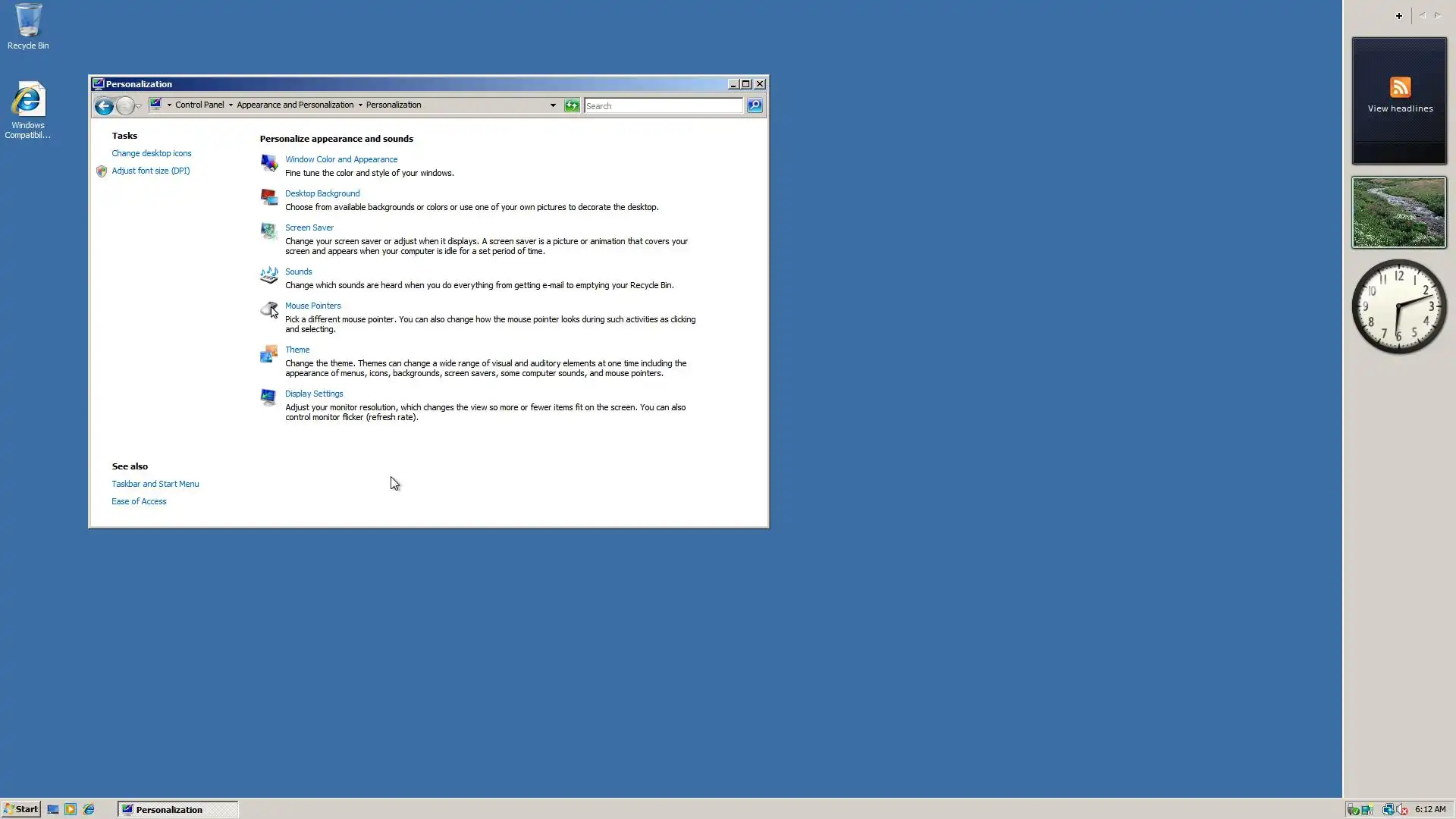The image size is (1456, 819).
Task: Click the Window Color and Appearance icon
Action: [268, 163]
